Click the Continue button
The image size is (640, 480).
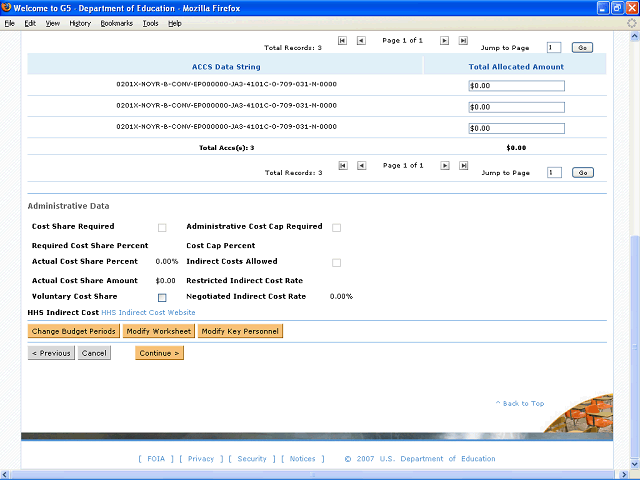click(x=159, y=353)
